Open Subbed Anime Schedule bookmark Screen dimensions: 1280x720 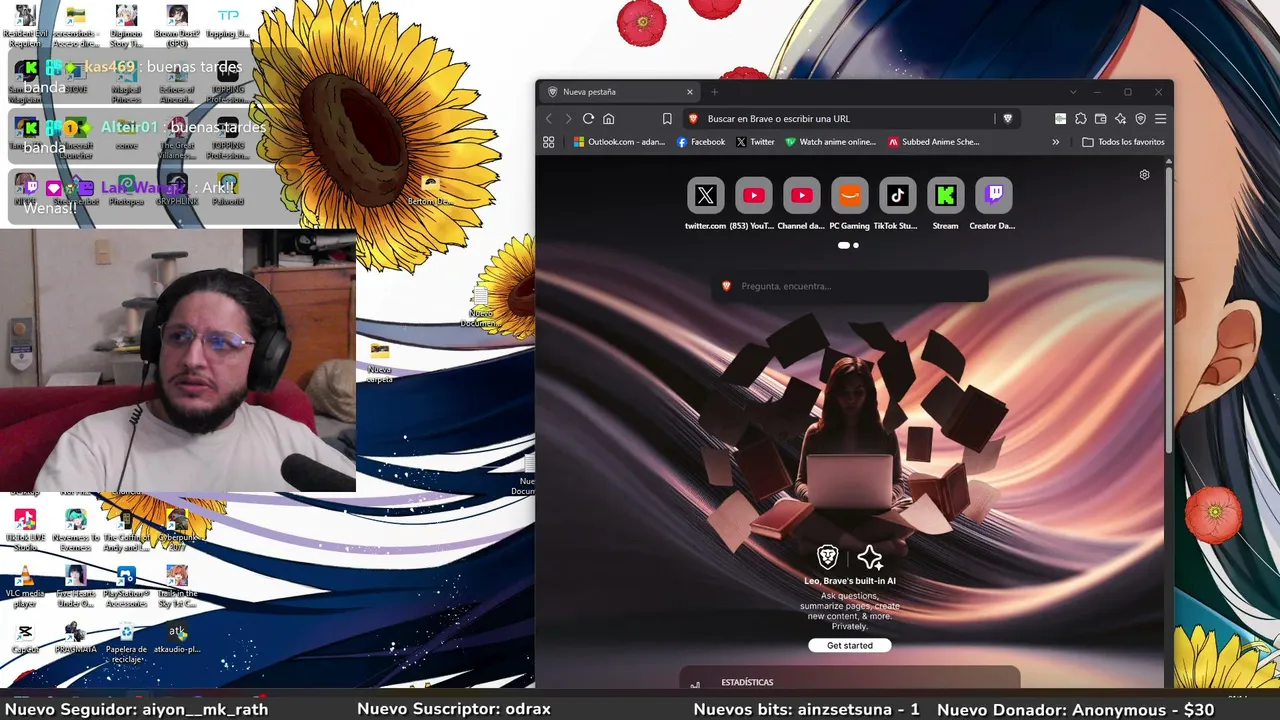934,142
